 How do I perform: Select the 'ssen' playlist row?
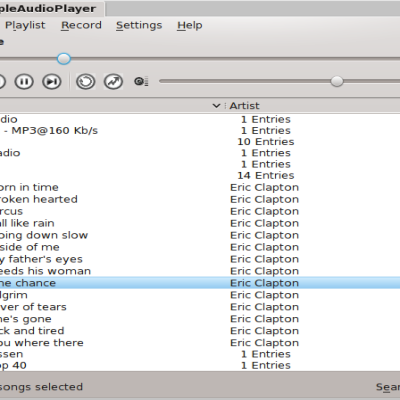click(x=200, y=354)
